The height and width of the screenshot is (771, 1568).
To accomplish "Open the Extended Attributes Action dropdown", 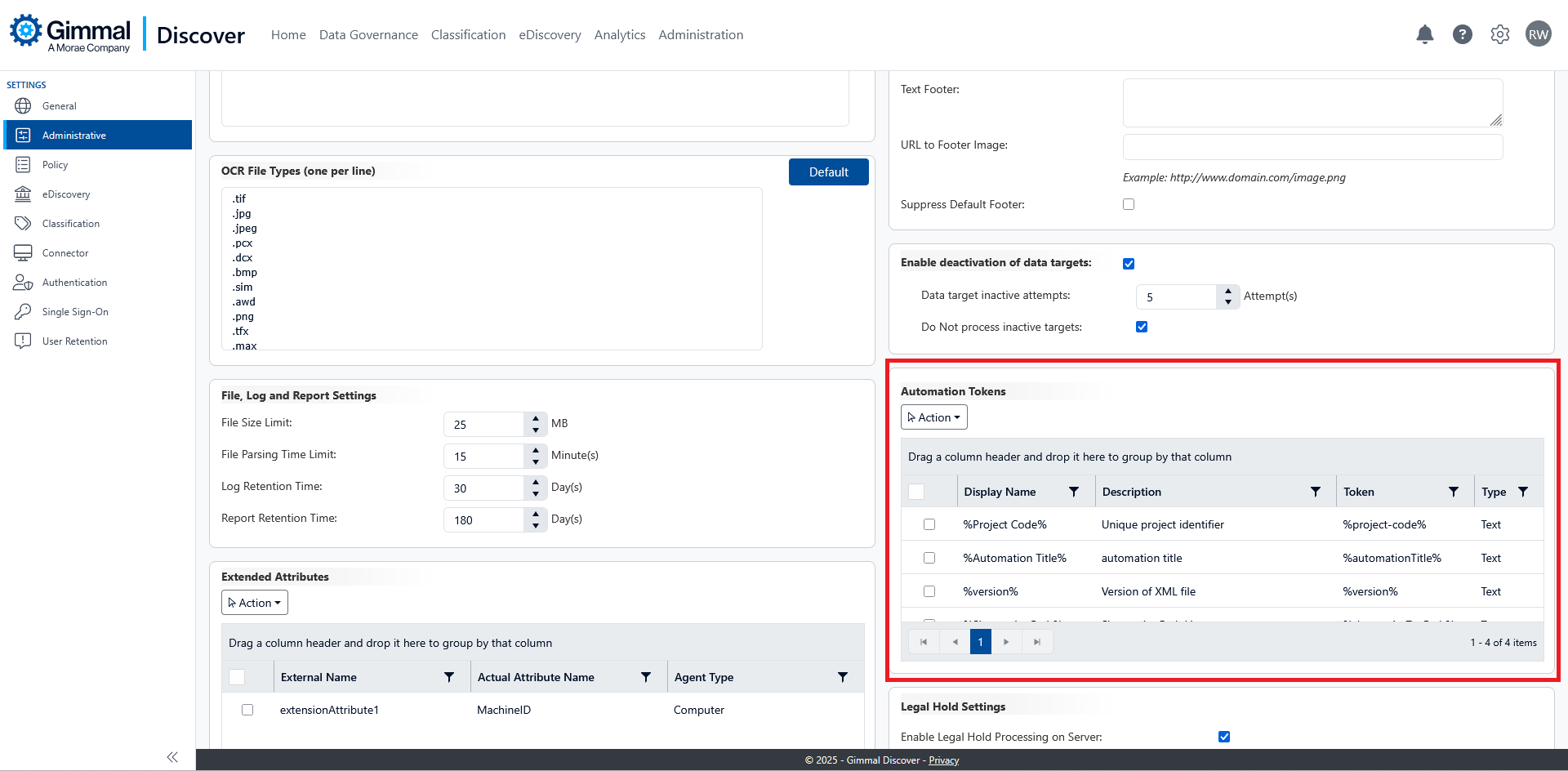I will 254,603.
